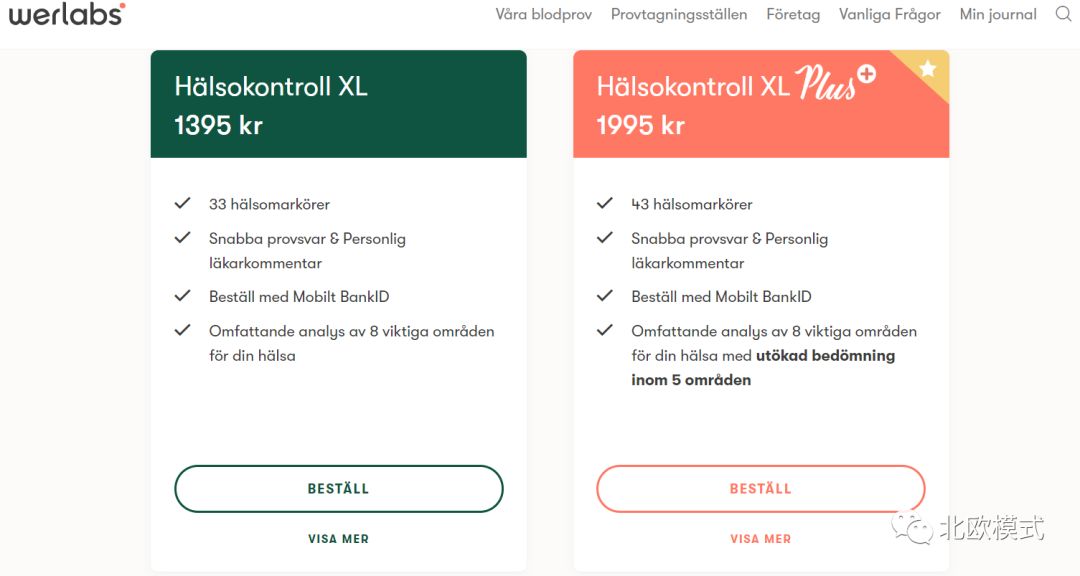Click the 1995 kr price text
Image resolution: width=1080 pixels, height=576 pixels.
[x=640, y=125]
